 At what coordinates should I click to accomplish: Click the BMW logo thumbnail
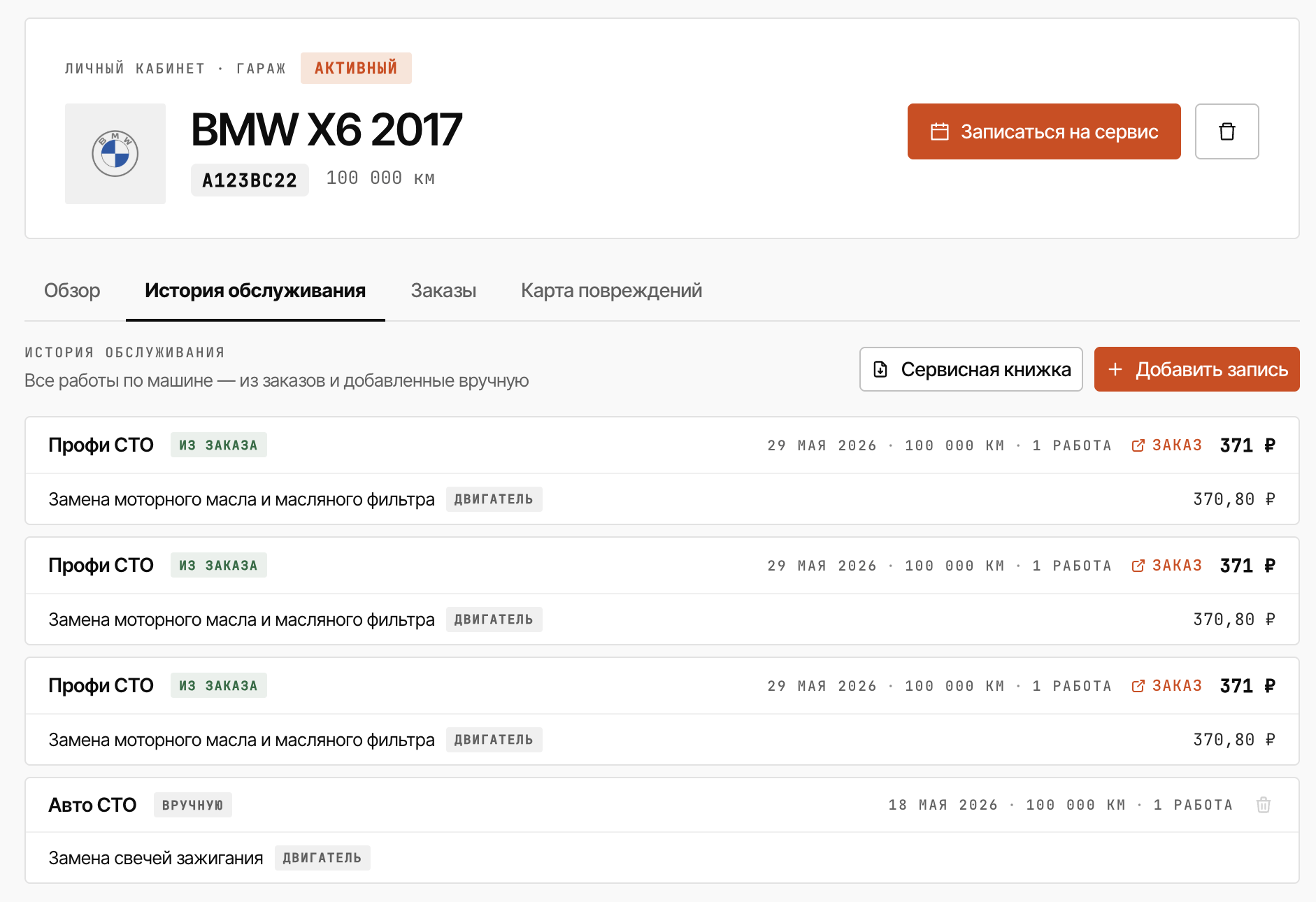tap(115, 154)
